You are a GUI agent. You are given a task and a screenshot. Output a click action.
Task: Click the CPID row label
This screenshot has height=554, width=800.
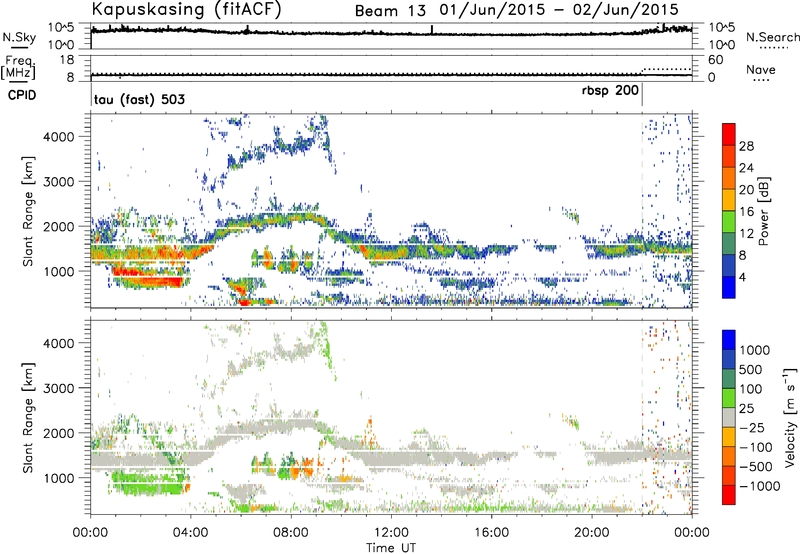pyautogui.click(x=22, y=95)
